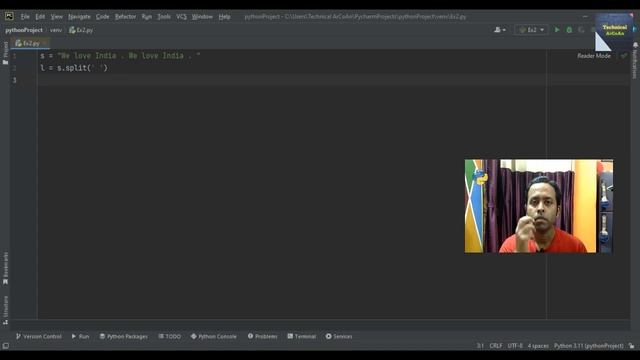
Task: Click line number 1 in gutter
Action: click(14, 56)
